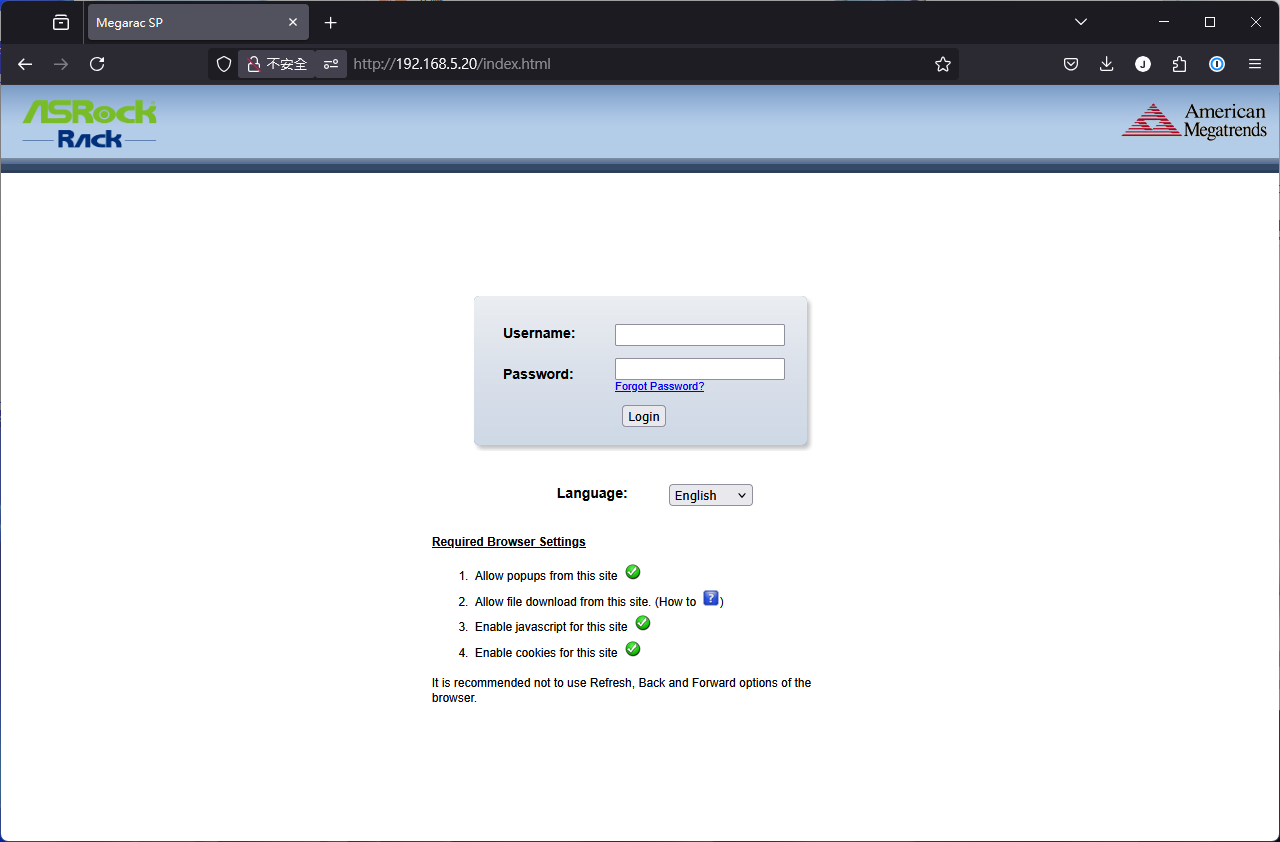Viewport: 1280px width, 842px height.
Task: Click the Username: label
Action: 539,333
